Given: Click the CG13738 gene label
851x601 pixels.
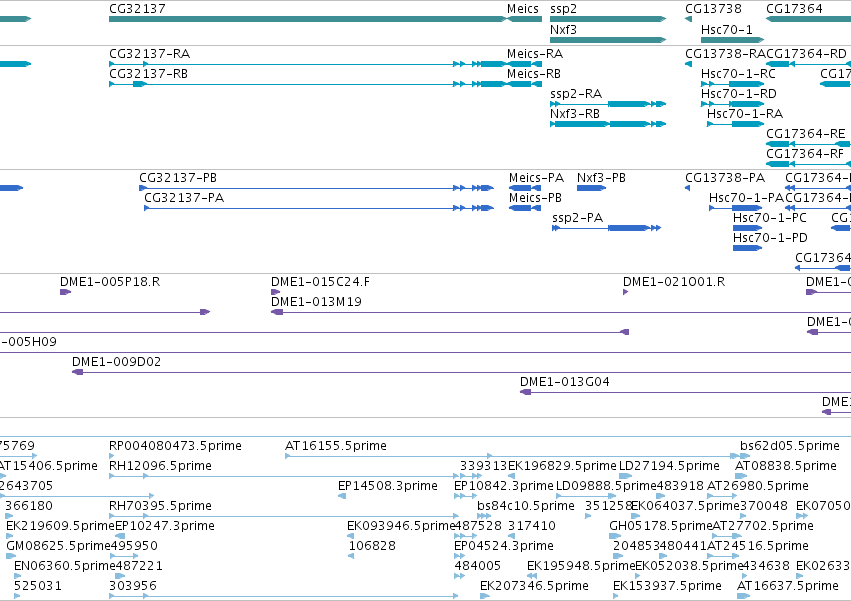Looking at the screenshot, I should [x=713, y=9].
